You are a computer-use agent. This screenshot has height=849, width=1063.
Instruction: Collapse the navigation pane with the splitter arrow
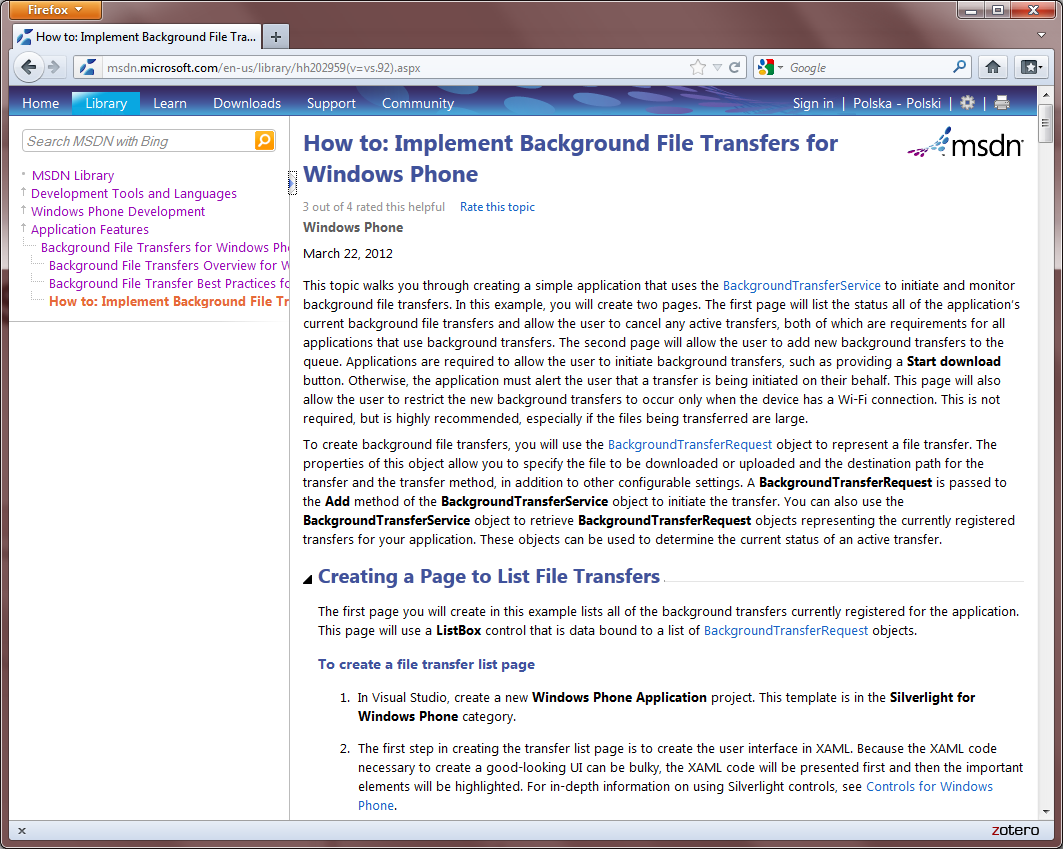coord(292,182)
